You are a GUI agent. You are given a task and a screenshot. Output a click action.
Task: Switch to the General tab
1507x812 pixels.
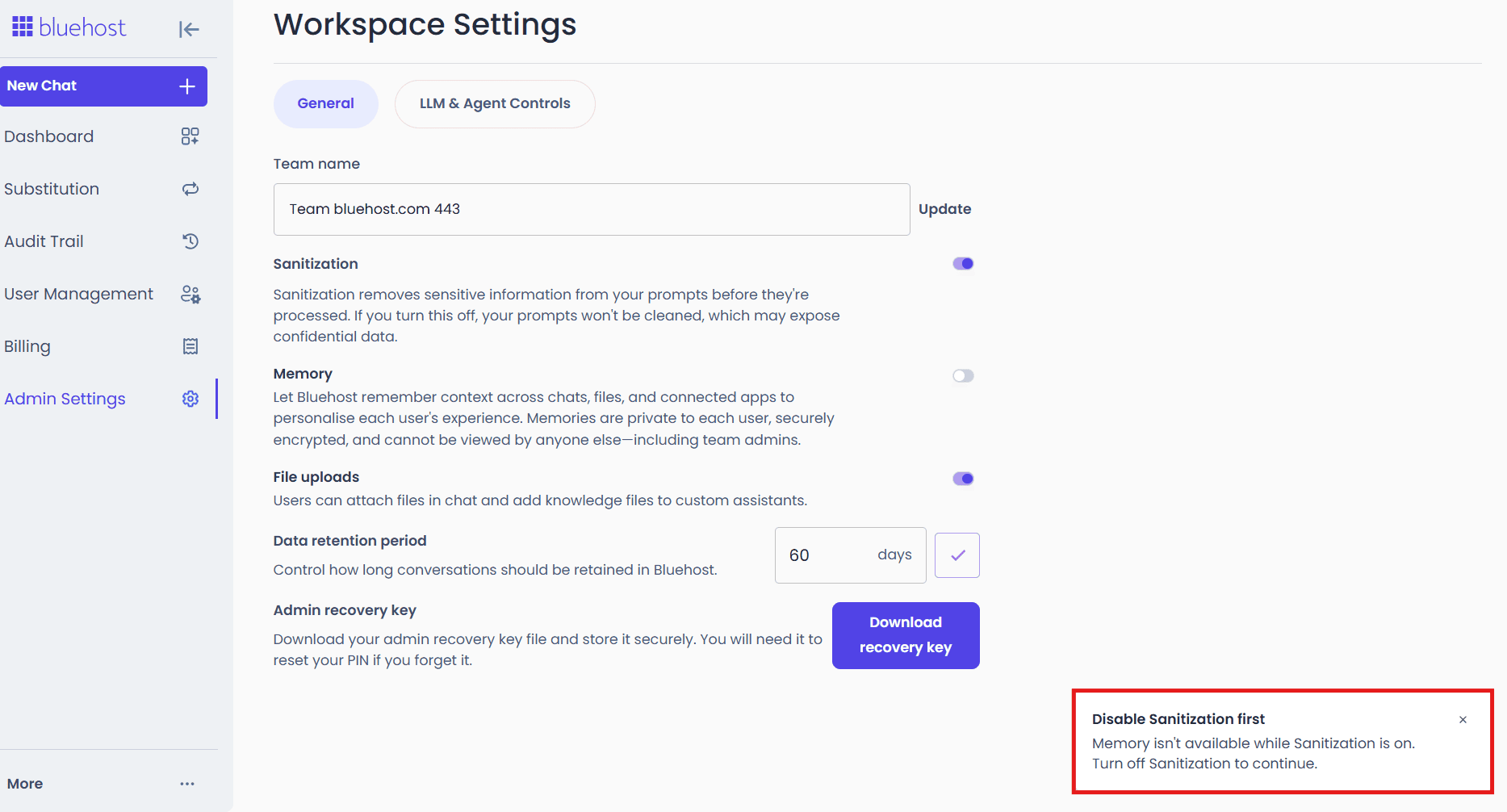(326, 104)
